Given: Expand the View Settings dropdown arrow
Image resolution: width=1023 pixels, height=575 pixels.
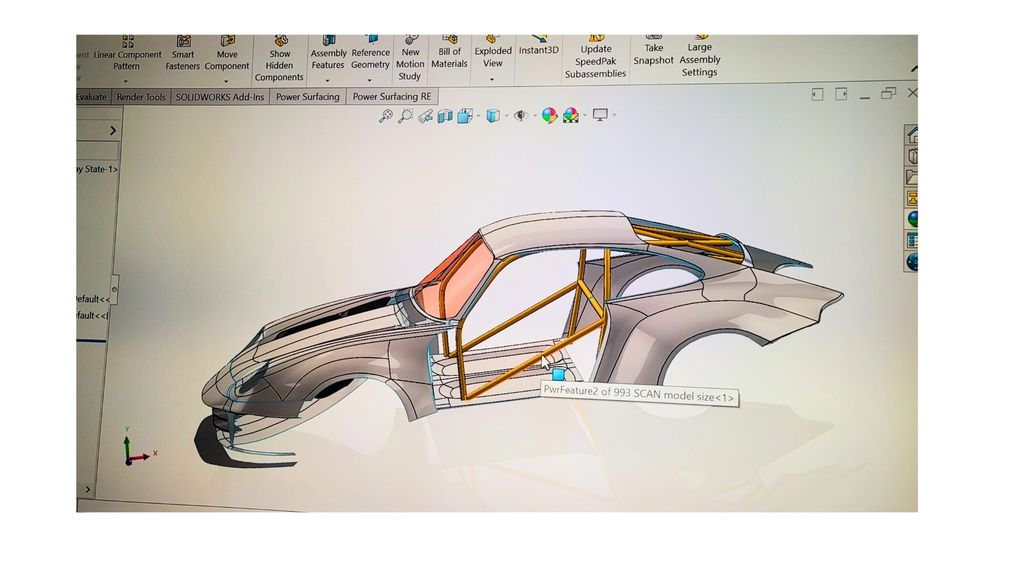Looking at the screenshot, I should 614,115.
